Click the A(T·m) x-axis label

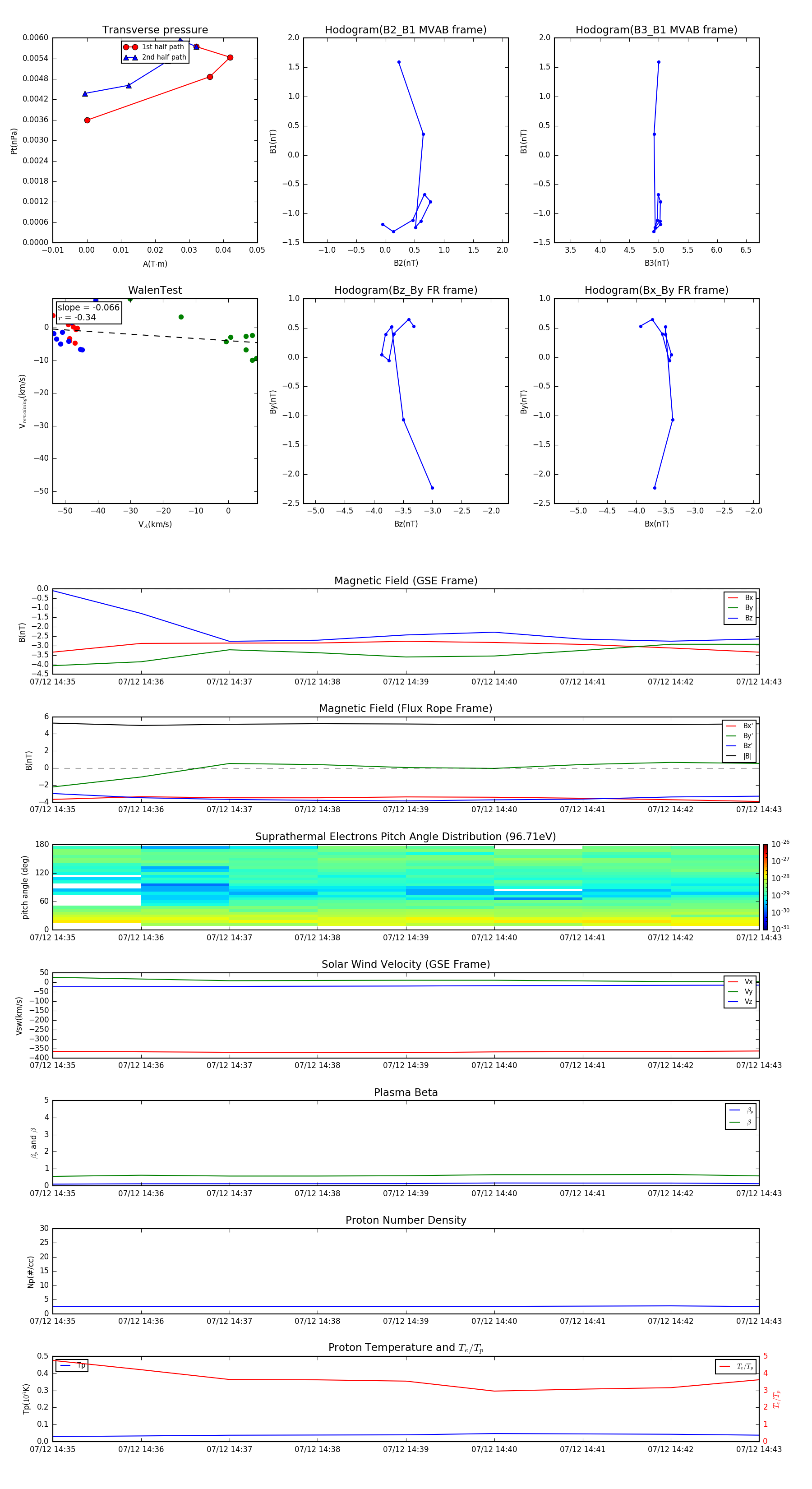(x=155, y=264)
